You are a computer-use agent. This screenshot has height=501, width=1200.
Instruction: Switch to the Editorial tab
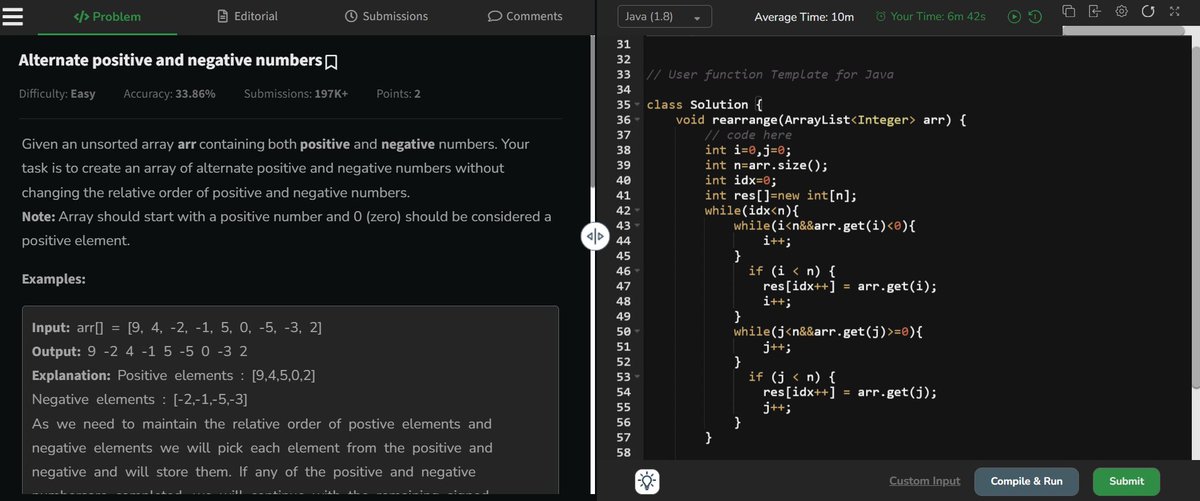tap(248, 16)
